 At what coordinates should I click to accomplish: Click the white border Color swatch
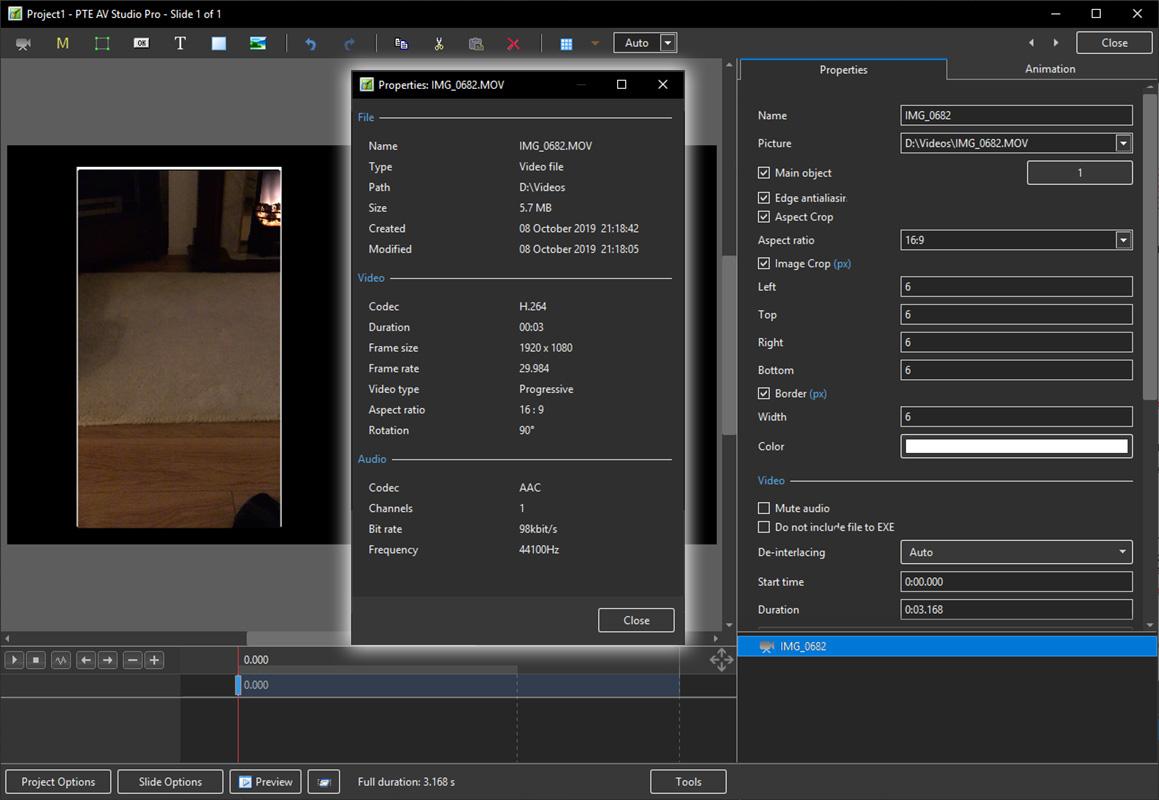click(x=1016, y=446)
